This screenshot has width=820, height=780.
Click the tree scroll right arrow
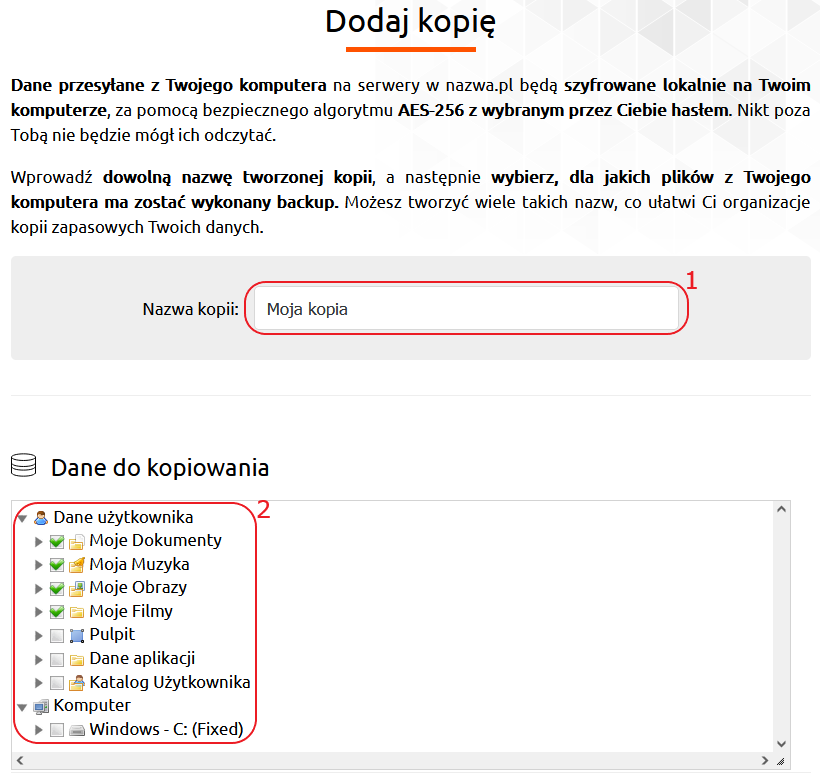pyautogui.click(x=765, y=761)
